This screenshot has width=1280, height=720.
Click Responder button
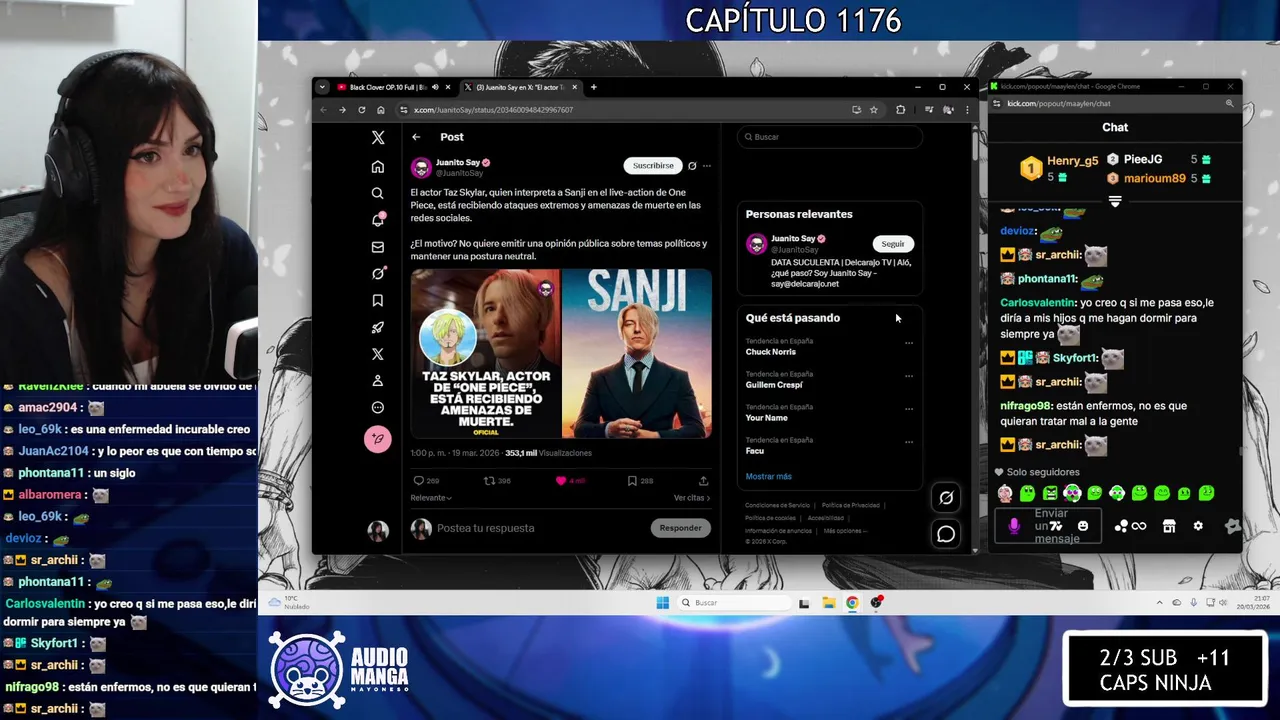click(680, 528)
